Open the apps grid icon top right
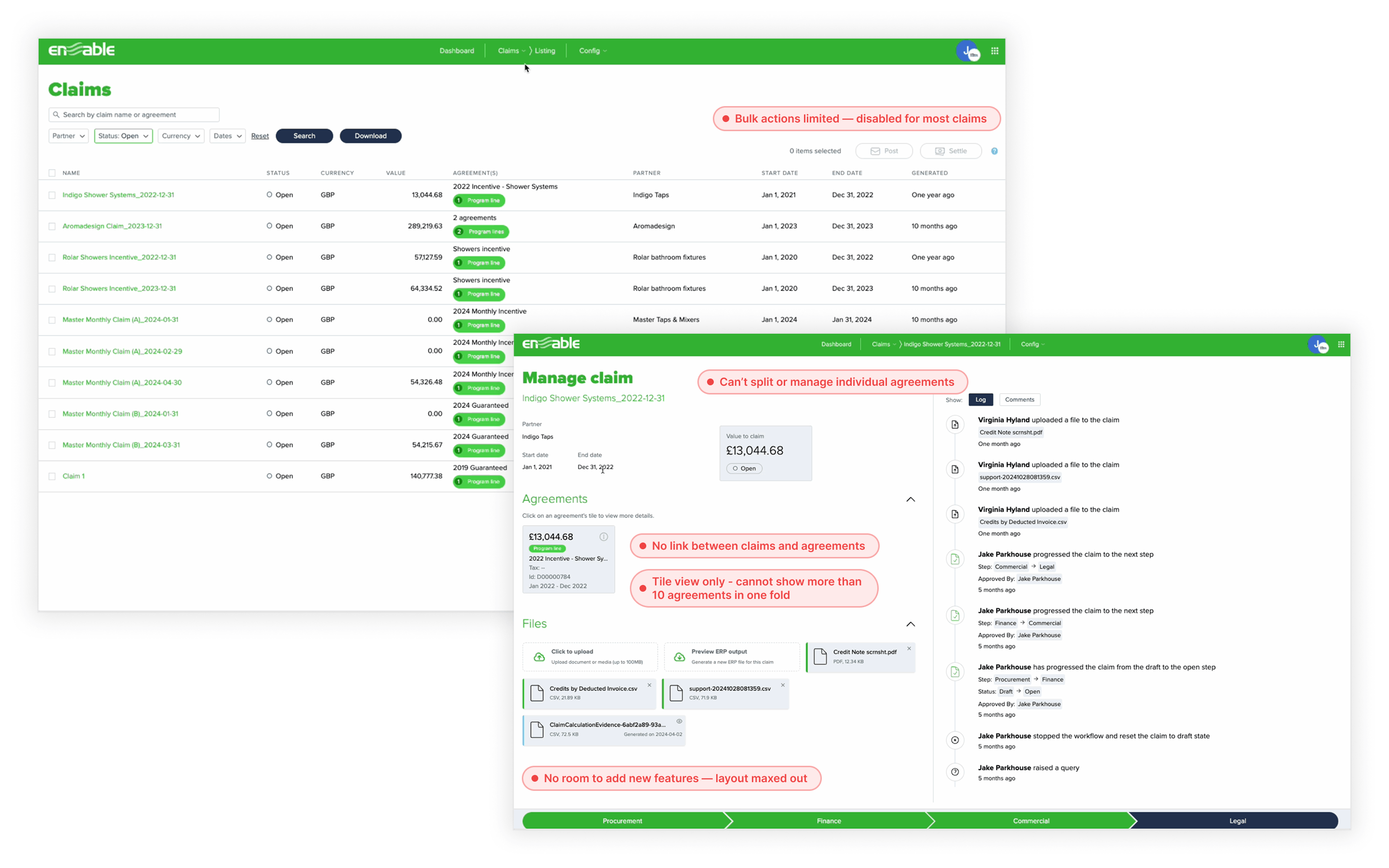1389x868 pixels. point(995,51)
